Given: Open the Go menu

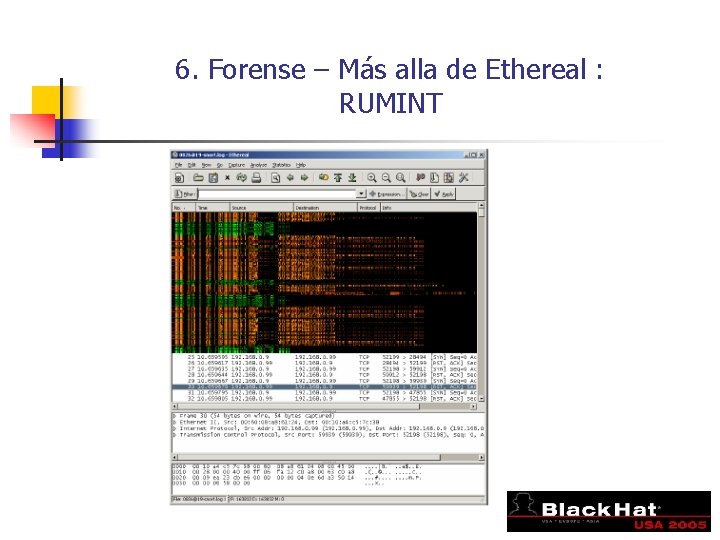Looking at the screenshot, I should pyautogui.click(x=219, y=165).
